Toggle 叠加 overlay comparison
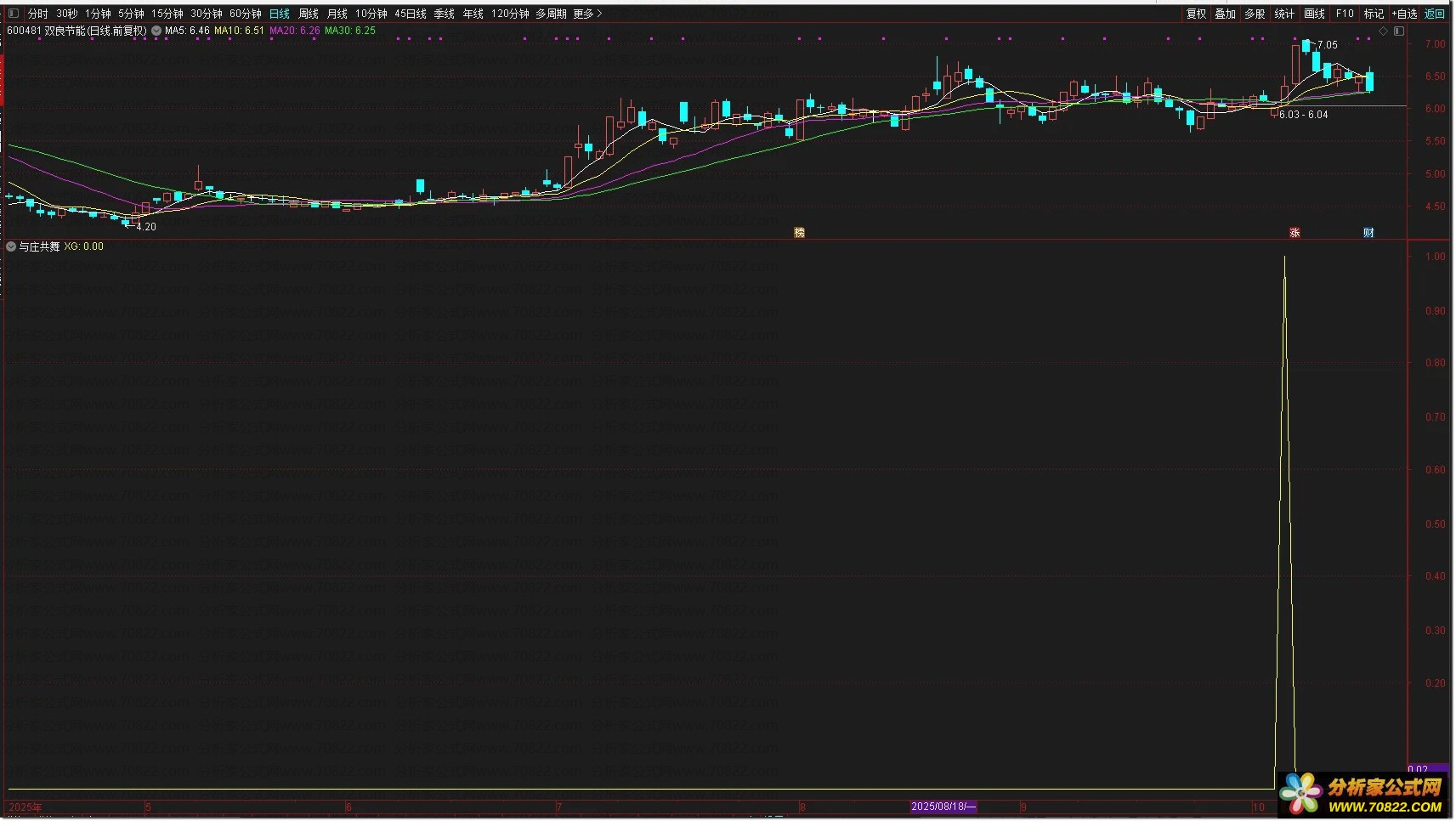This screenshot has height=821, width=1456. click(1225, 14)
